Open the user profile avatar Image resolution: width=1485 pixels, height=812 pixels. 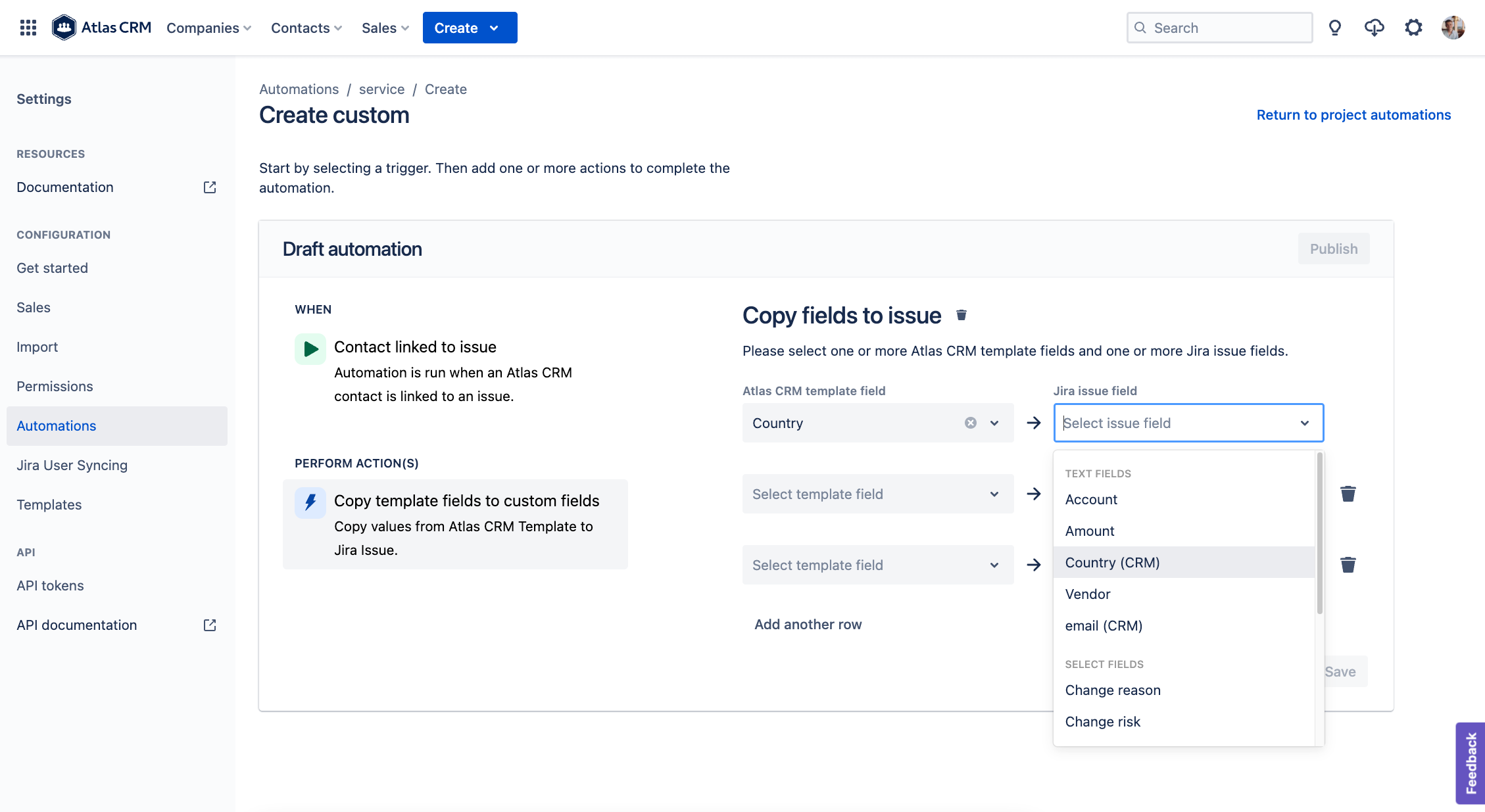(1452, 27)
